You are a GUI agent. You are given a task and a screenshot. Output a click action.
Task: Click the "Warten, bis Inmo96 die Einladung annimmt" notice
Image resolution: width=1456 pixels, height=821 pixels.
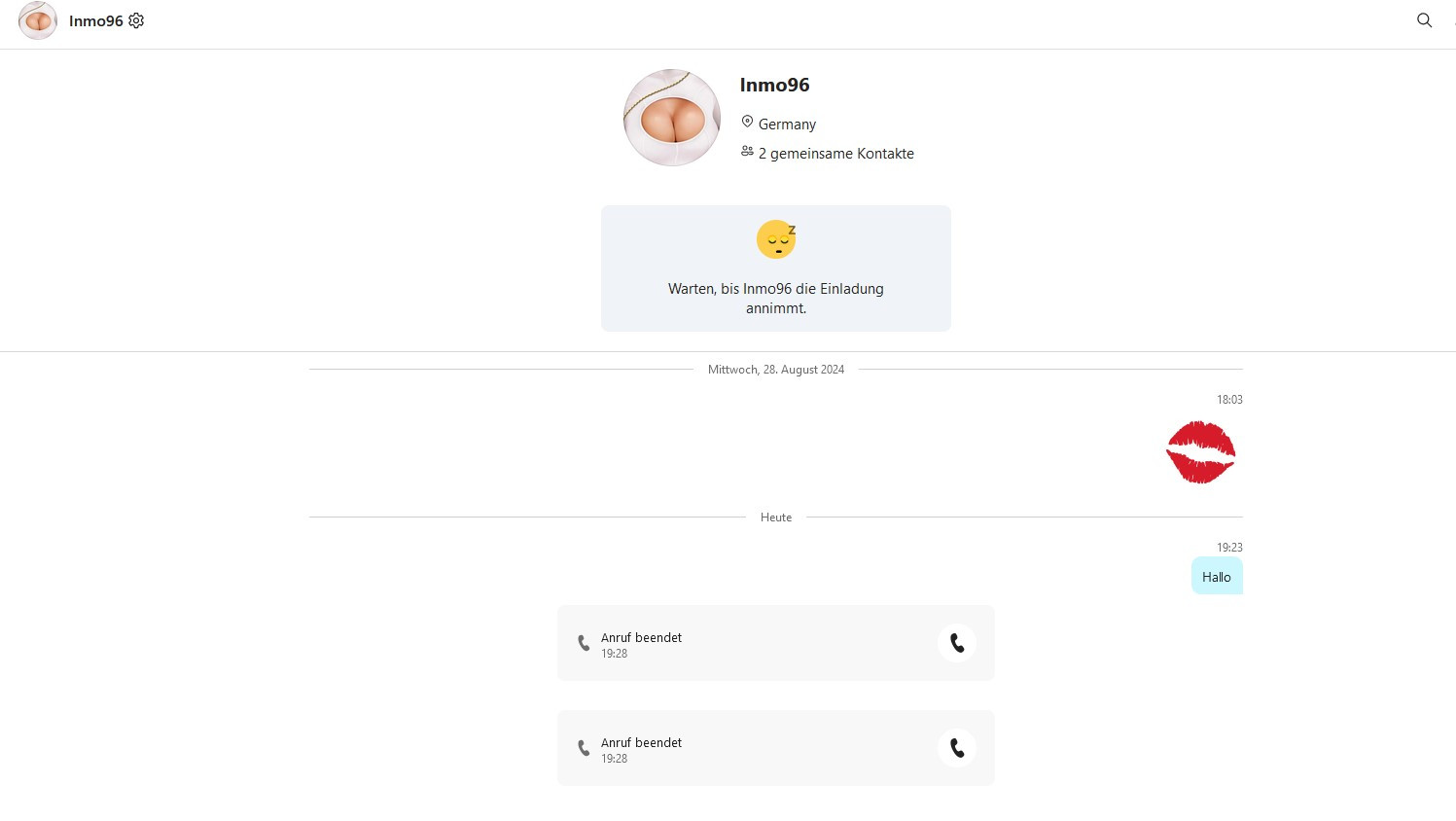coord(776,298)
